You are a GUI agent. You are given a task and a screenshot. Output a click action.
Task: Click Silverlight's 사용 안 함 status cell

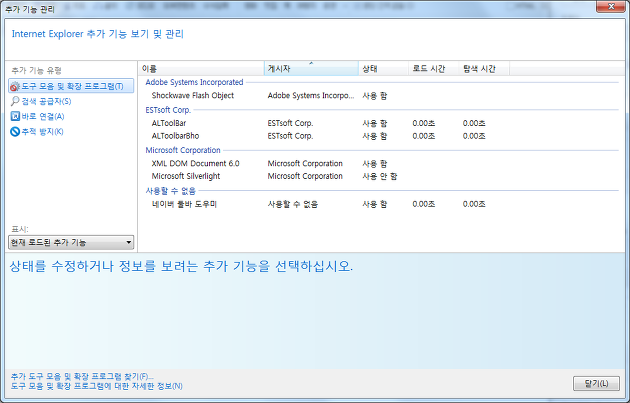click(x=379, y=176)
